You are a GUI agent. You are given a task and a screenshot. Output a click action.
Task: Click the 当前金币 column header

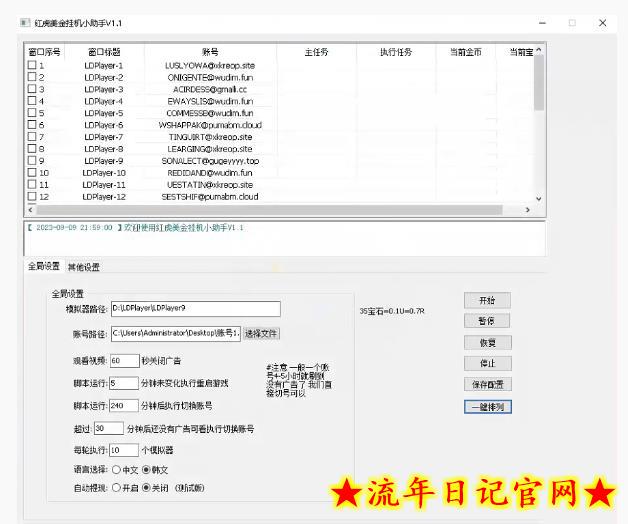click(465, 52)
